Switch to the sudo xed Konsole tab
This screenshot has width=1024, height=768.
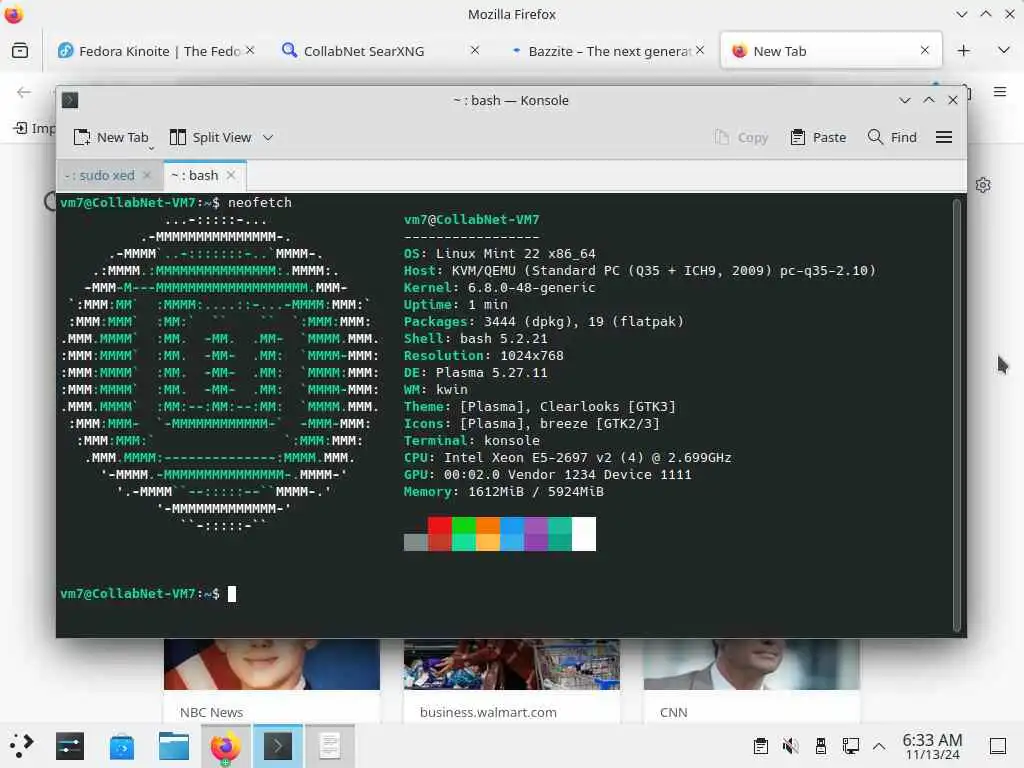coord(99,175)
